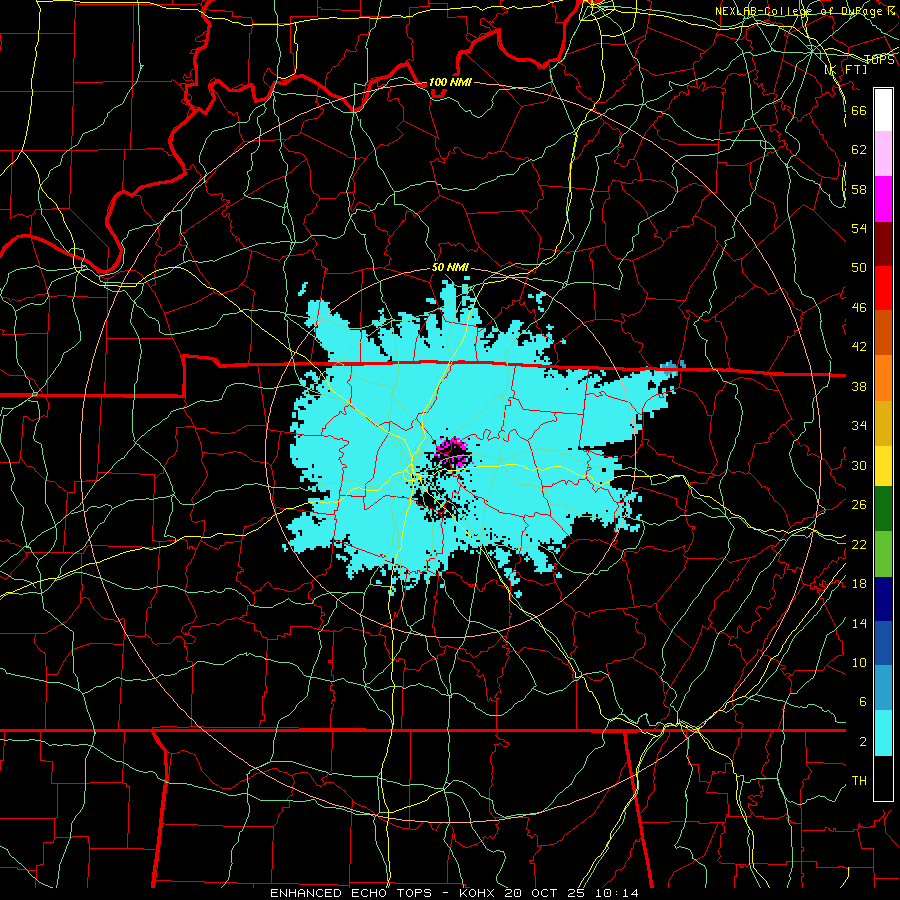Click the 38 legend value label
The height and width of the screenshot is (900, 900).
click(859, 386)
